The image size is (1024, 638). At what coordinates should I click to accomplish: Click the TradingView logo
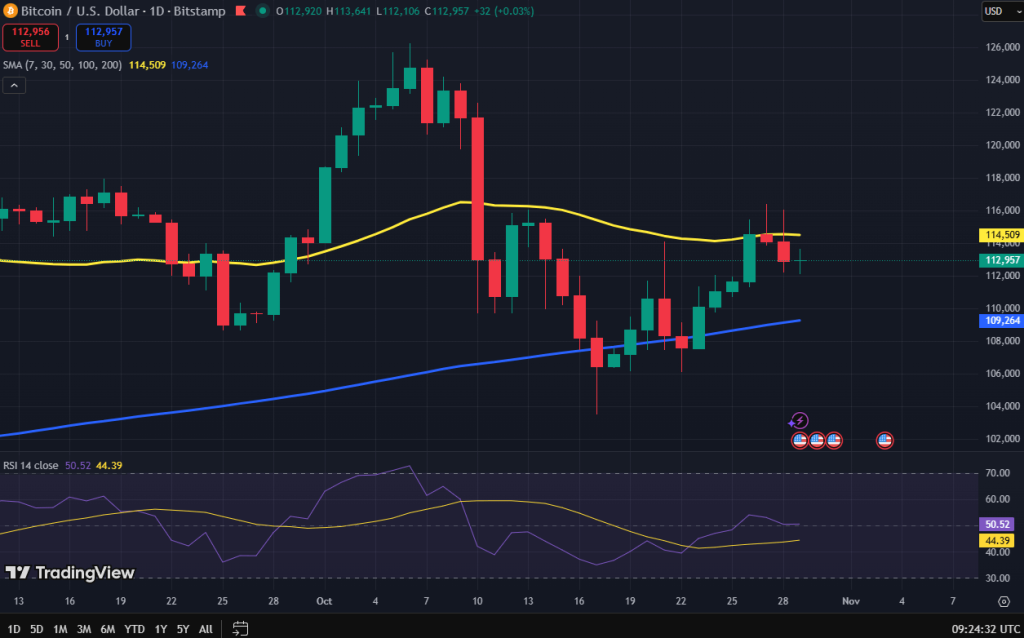click(x=70, y=573)
